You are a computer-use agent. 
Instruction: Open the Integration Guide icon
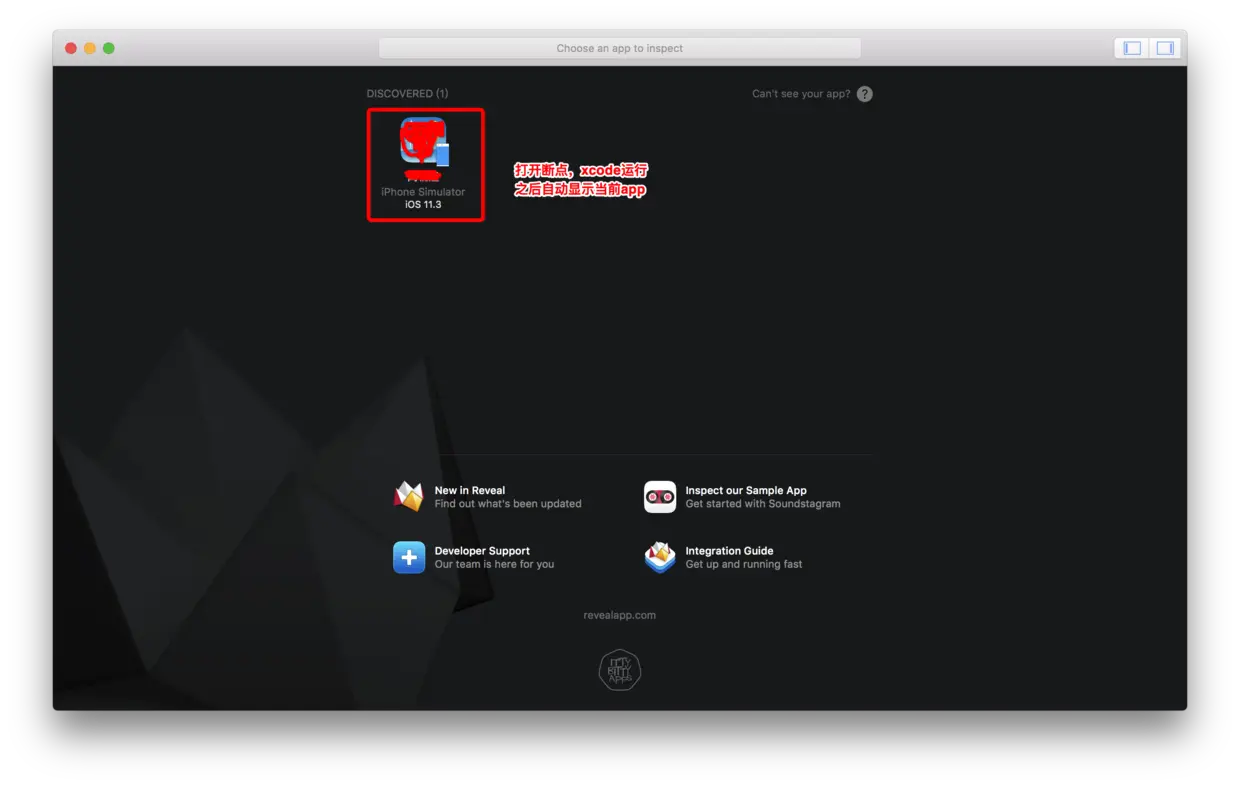[x=660, y=557]
